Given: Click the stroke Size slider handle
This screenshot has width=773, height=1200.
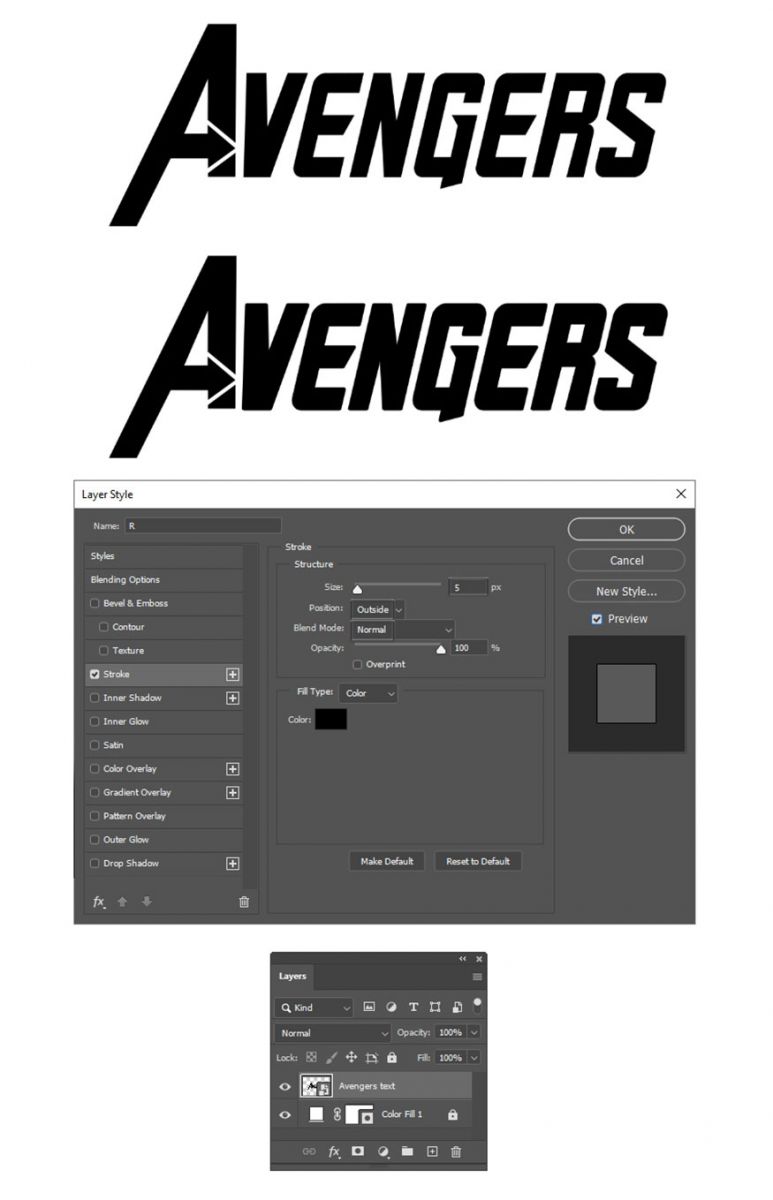Looking at the screenshot, I should (x=357, y=589).
